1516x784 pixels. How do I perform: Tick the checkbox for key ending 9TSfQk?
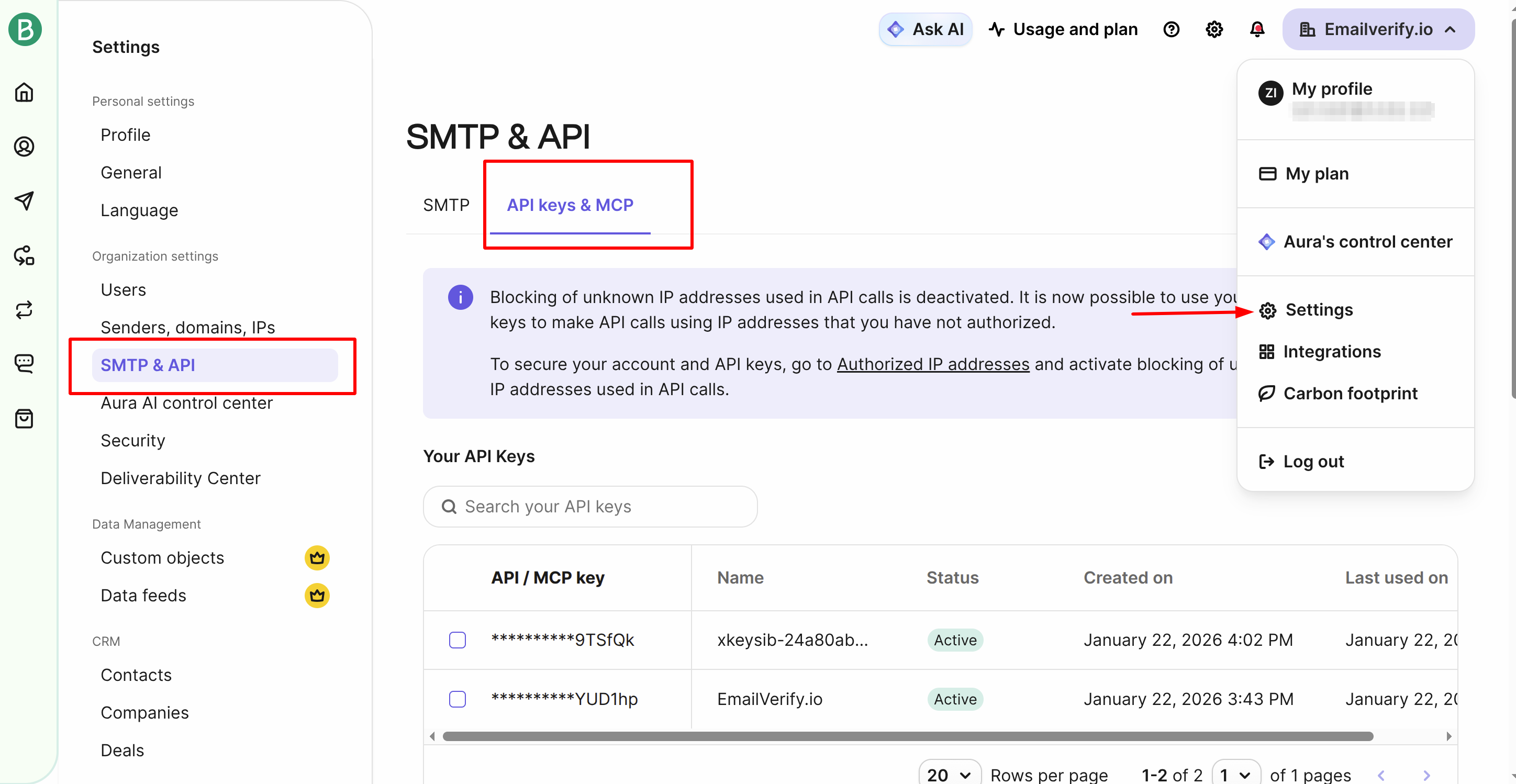click(458, 640)
